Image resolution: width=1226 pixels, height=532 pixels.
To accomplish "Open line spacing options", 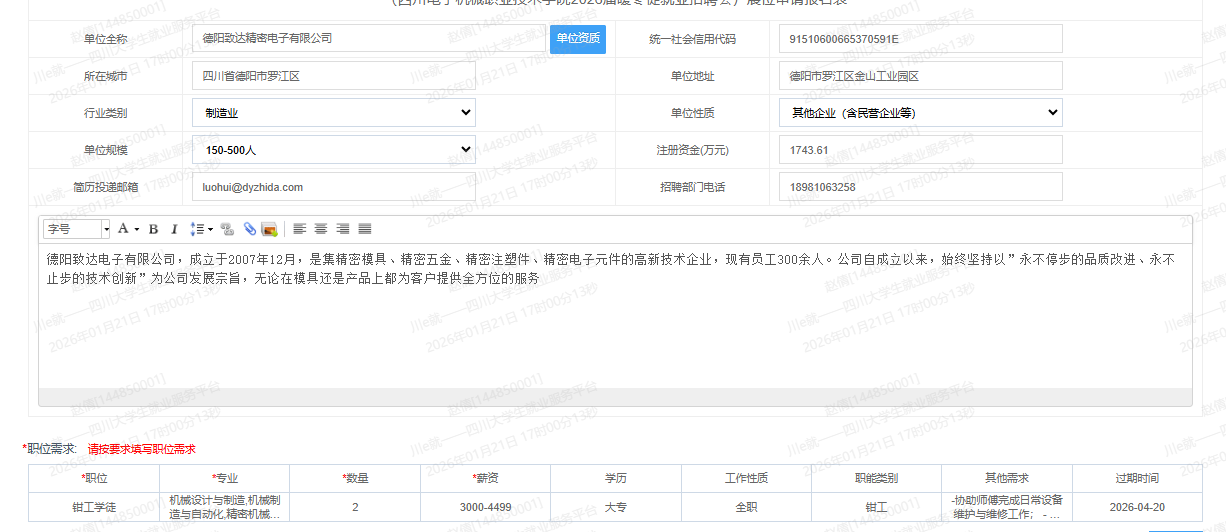I will click(201, 229).
